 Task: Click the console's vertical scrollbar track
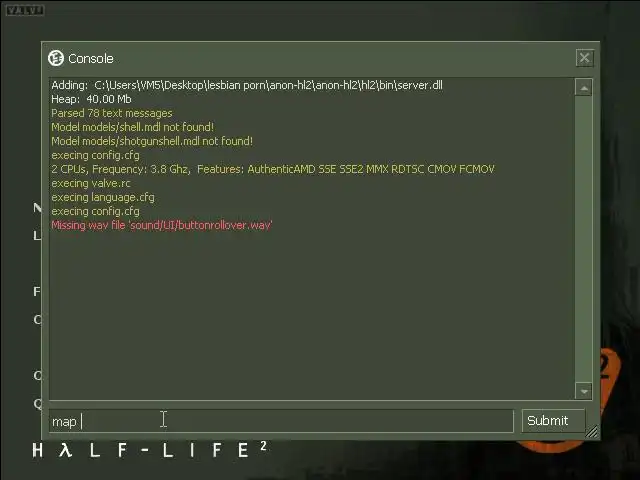[x=584, y=239]
